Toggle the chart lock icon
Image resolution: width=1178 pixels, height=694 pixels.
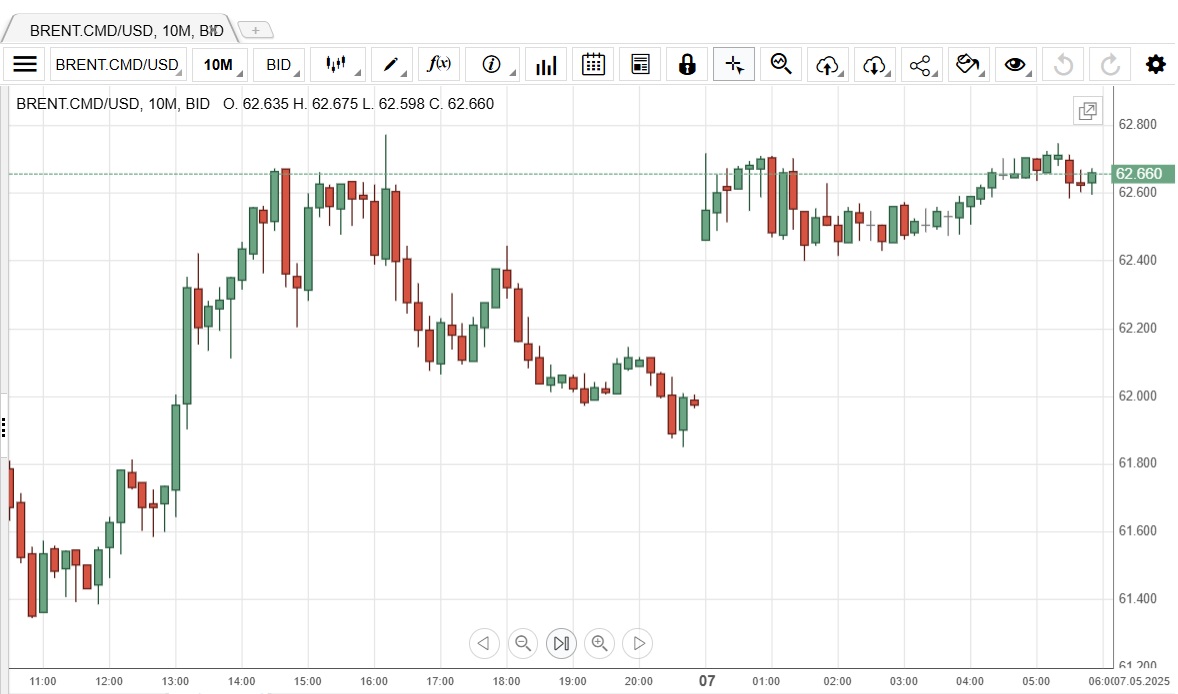[686, 65]
